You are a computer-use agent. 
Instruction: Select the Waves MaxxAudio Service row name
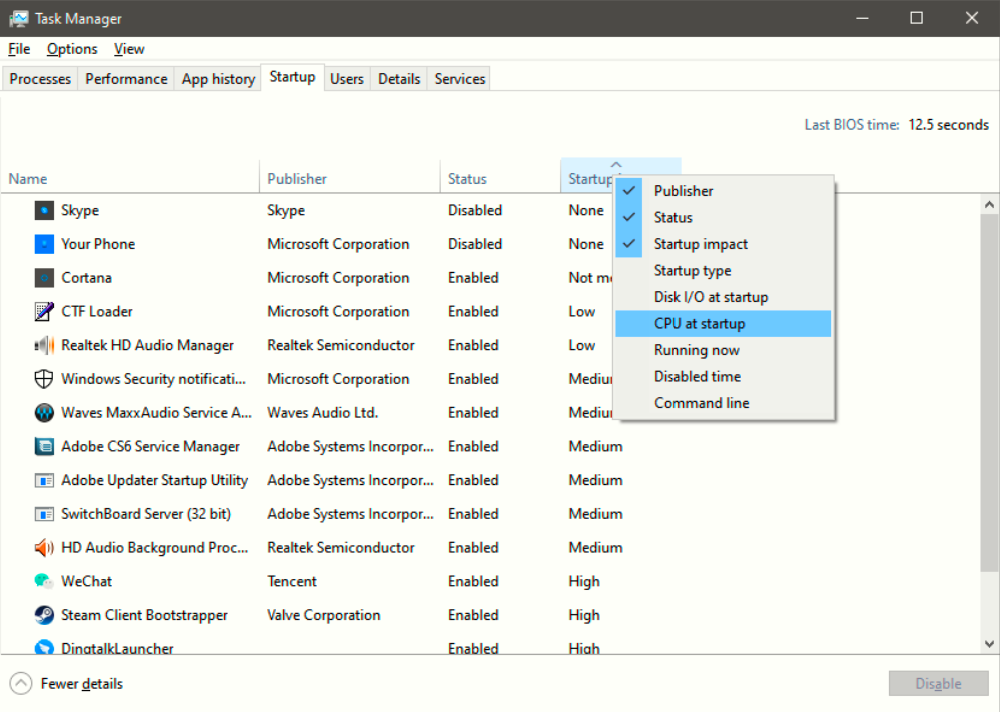[x=156, y=413]
